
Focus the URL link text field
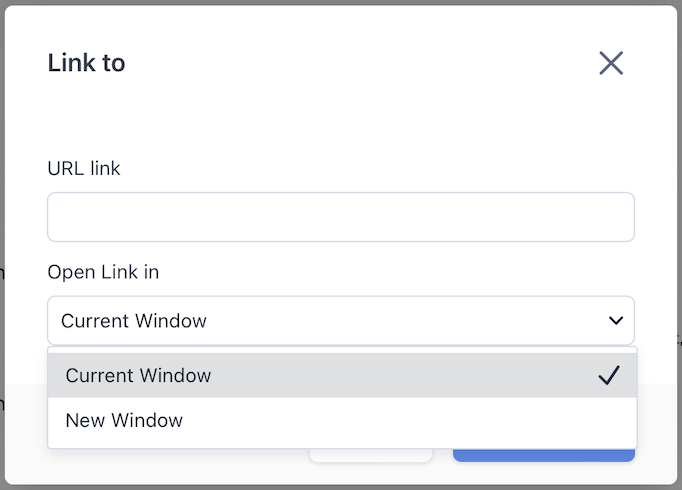coord(340,217)
